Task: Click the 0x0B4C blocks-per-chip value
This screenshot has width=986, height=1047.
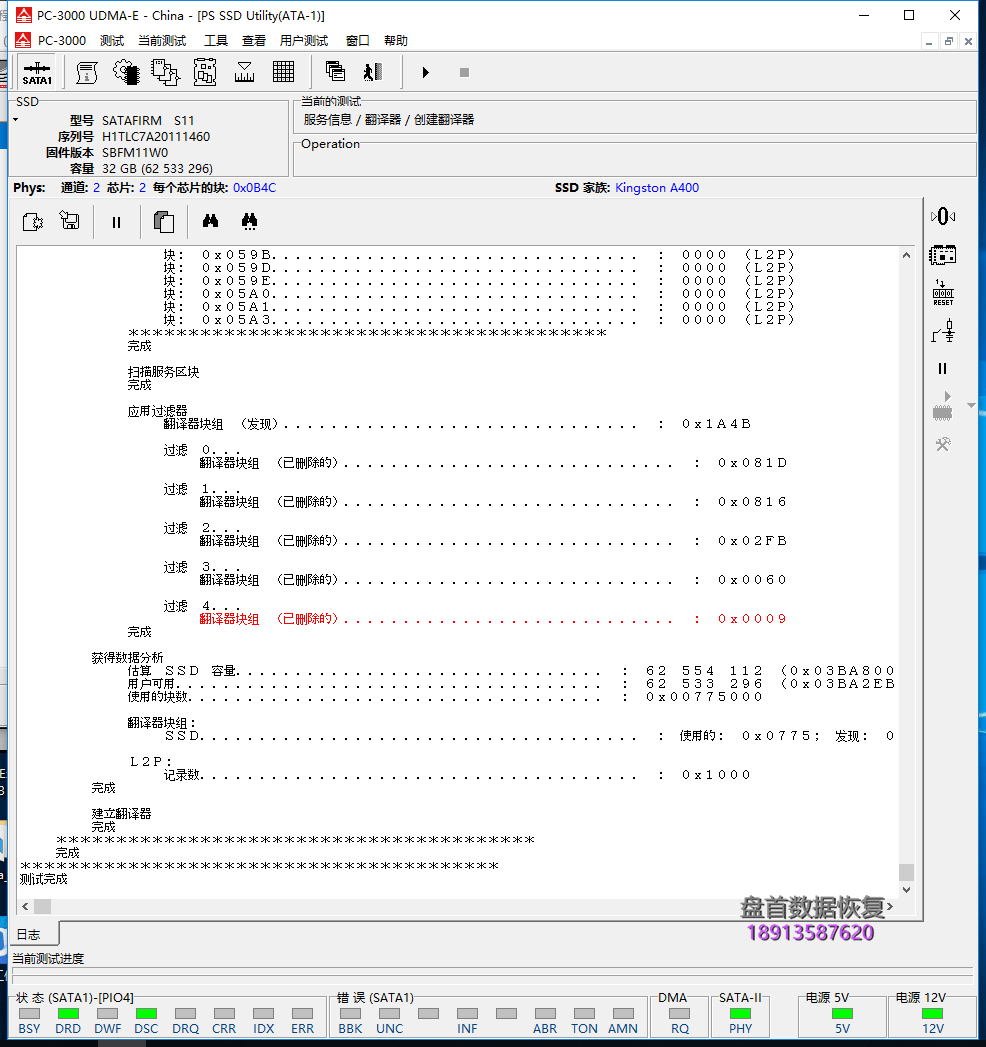Action: (254, 188)
